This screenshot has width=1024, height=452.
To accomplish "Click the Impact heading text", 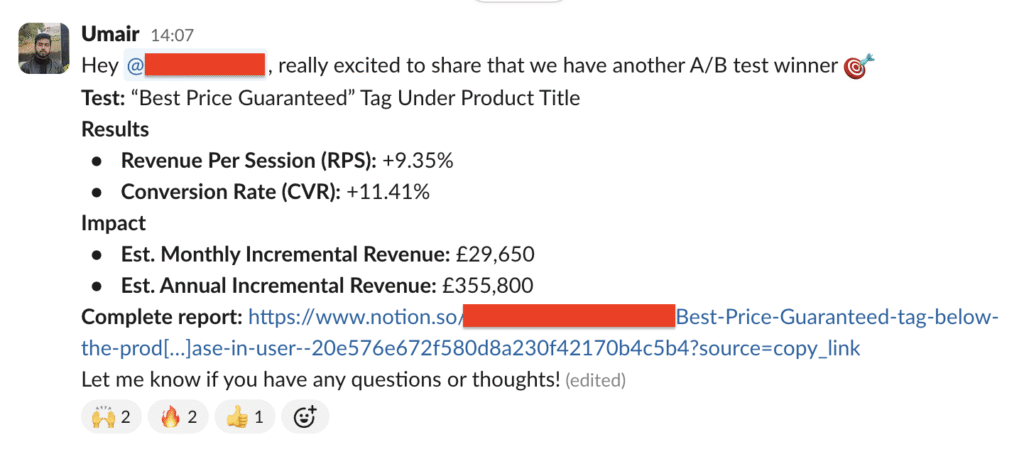I will click(x=114, y=223).
